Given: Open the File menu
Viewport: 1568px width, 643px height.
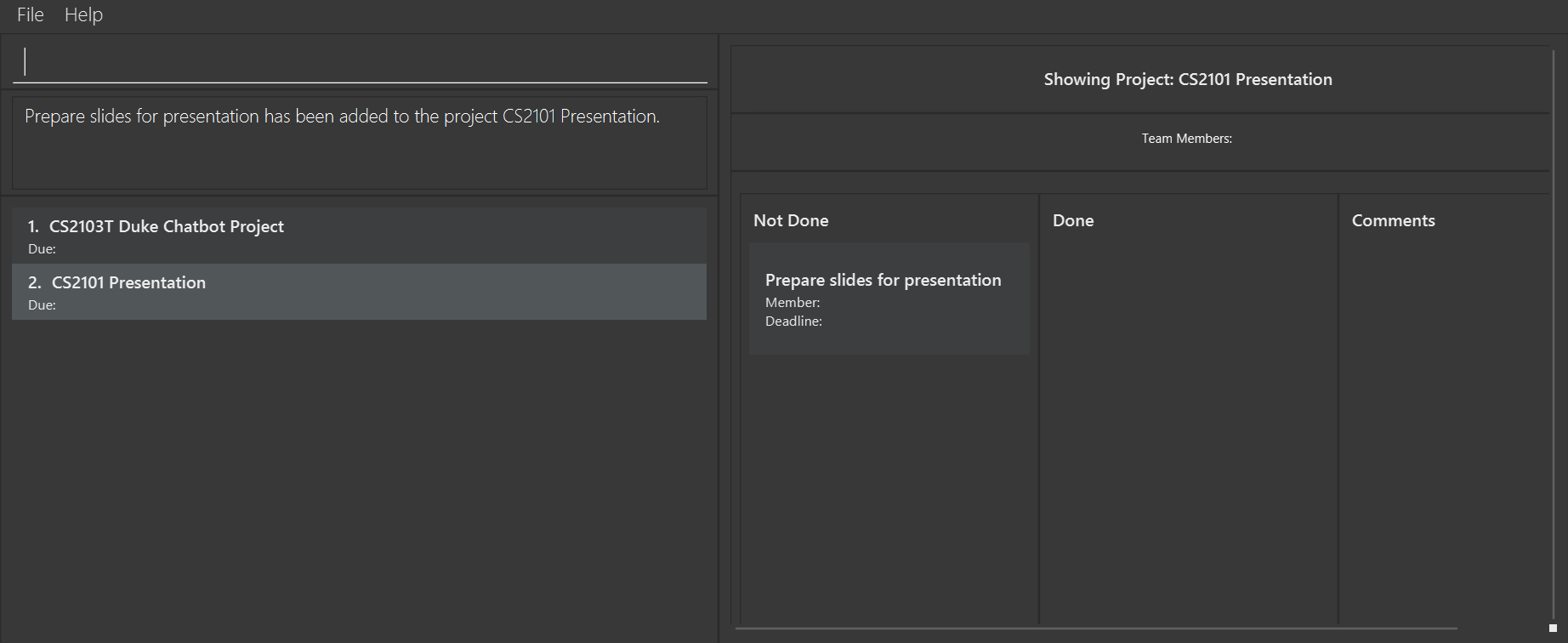Looking at the screenshot, I should (31, 14).
